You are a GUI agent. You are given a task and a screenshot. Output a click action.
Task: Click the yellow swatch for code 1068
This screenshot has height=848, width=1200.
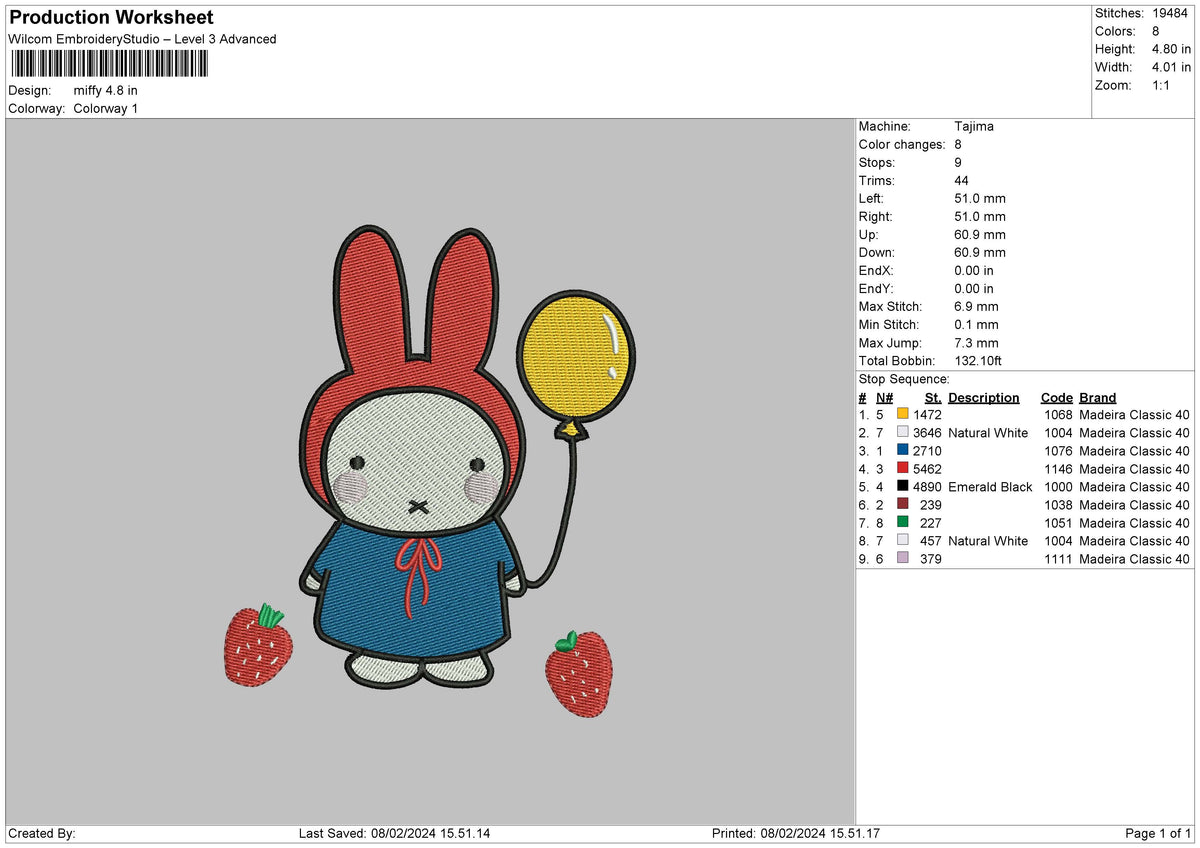point(903,414)
